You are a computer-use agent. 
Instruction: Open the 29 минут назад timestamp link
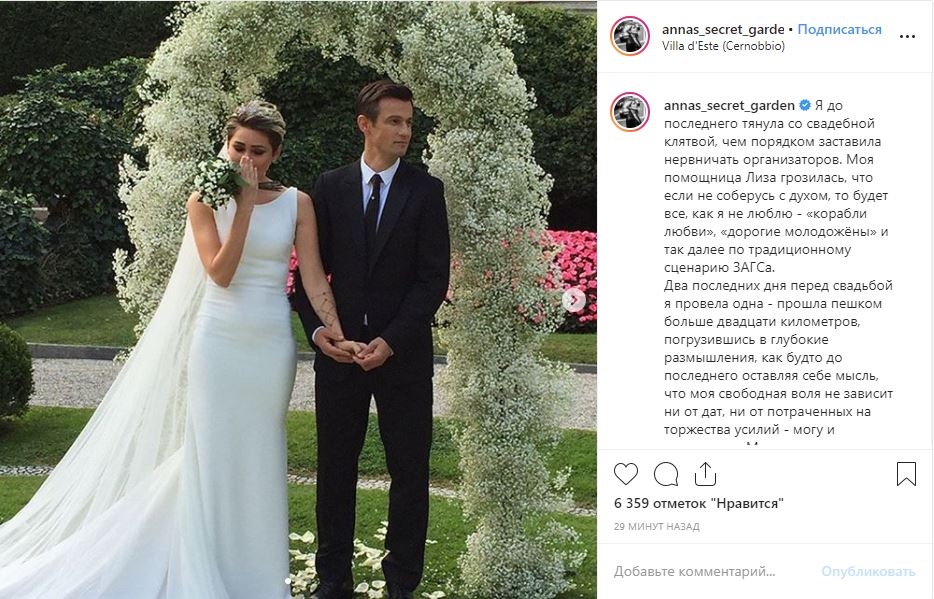(656, 526)
